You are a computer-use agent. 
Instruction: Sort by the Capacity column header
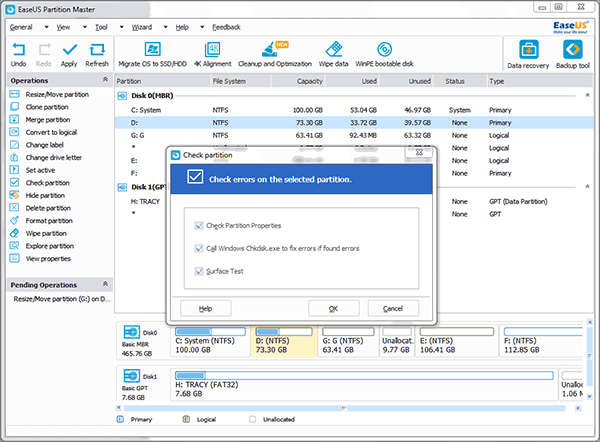click(x=298, y=81)
